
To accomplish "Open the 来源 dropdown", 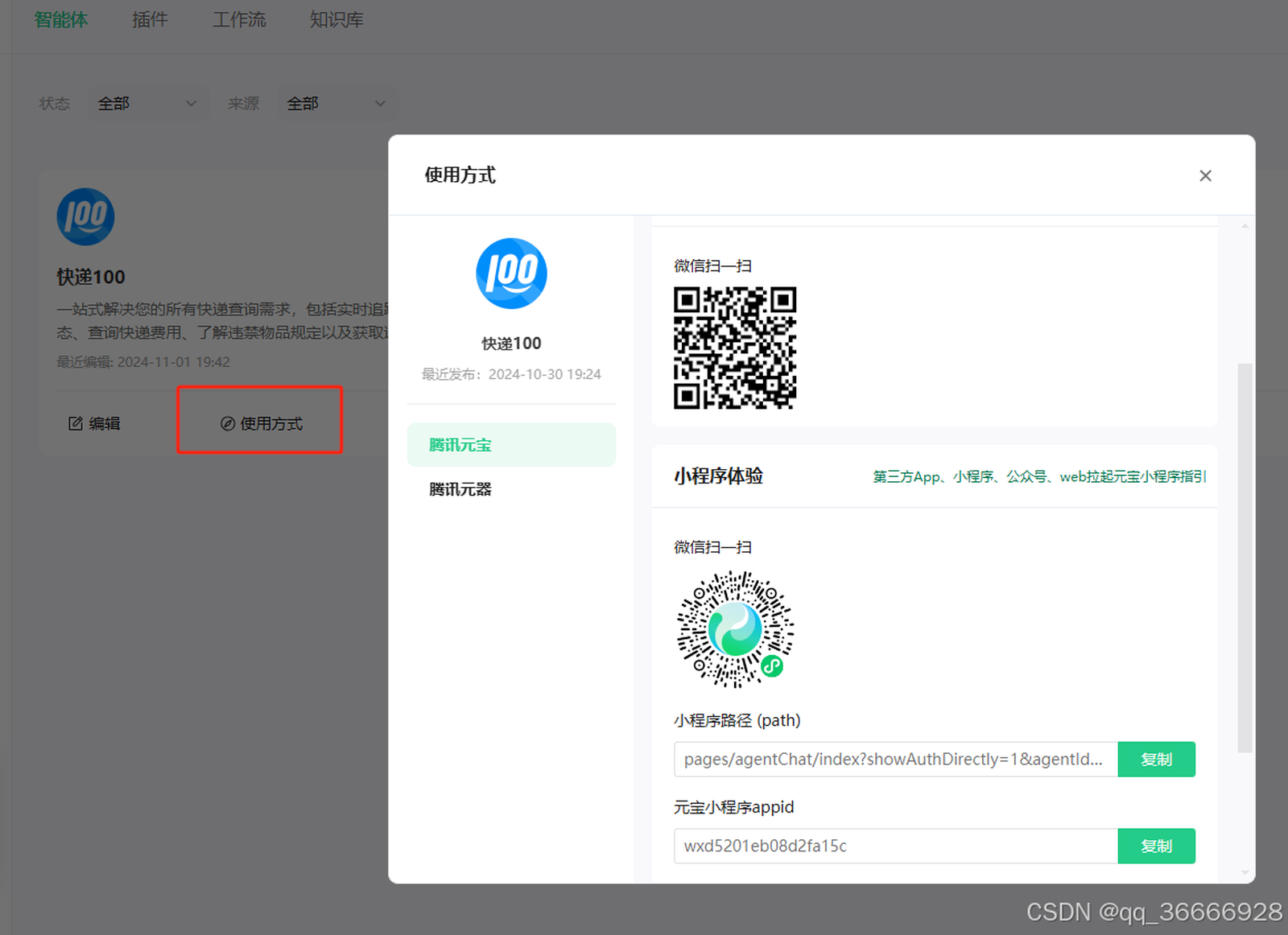I will [x=336, y=104].
